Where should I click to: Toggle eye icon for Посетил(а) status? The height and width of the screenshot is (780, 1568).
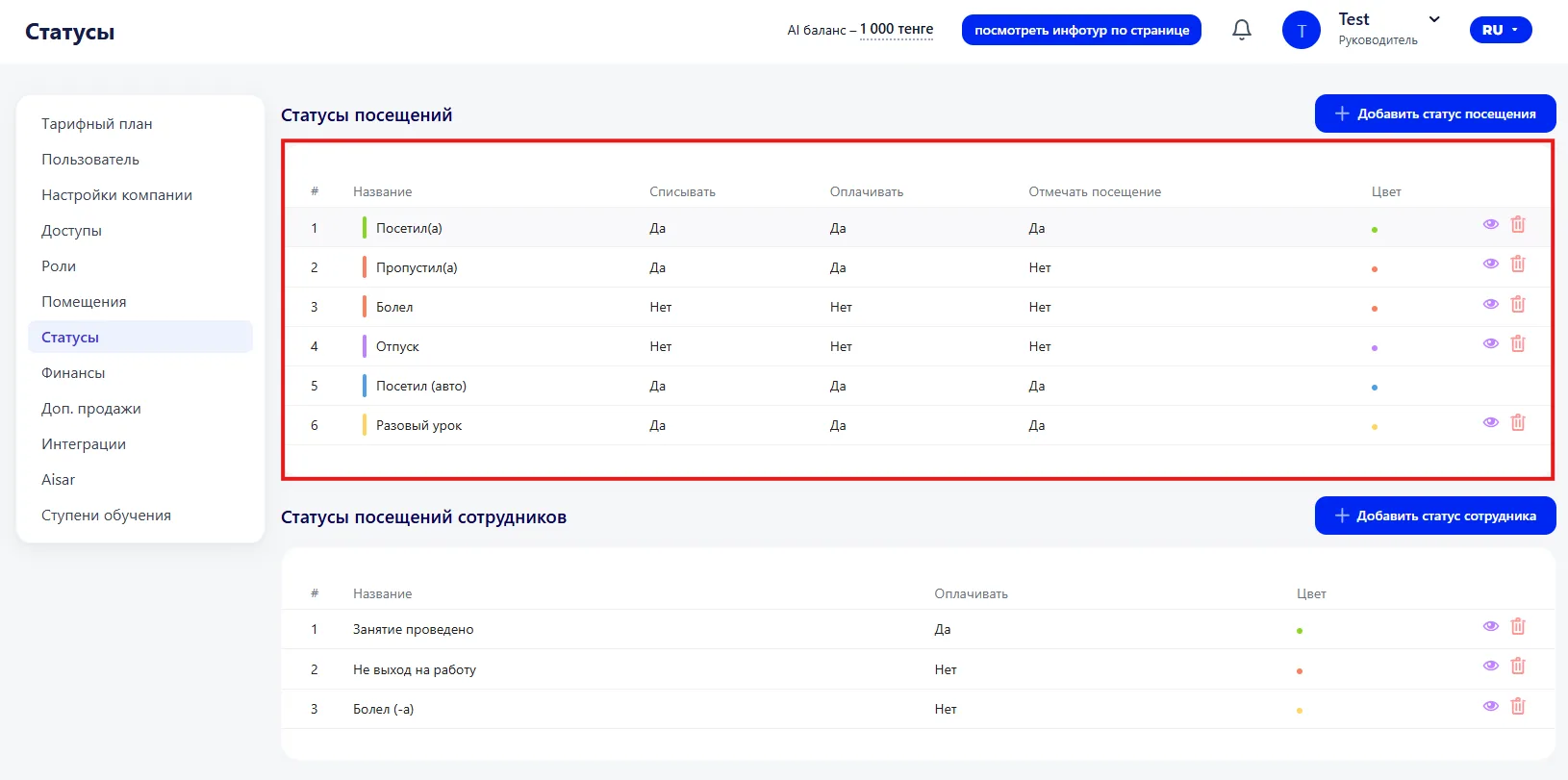(x=1491, y=224)
